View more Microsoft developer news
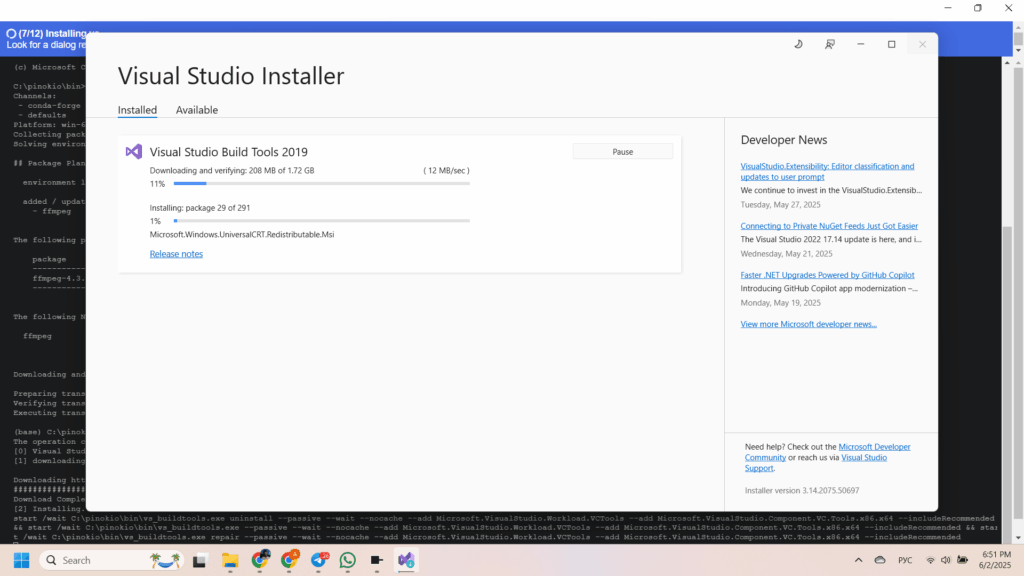This screenshot has width=1024, height=576. click(x=808, y=324)
